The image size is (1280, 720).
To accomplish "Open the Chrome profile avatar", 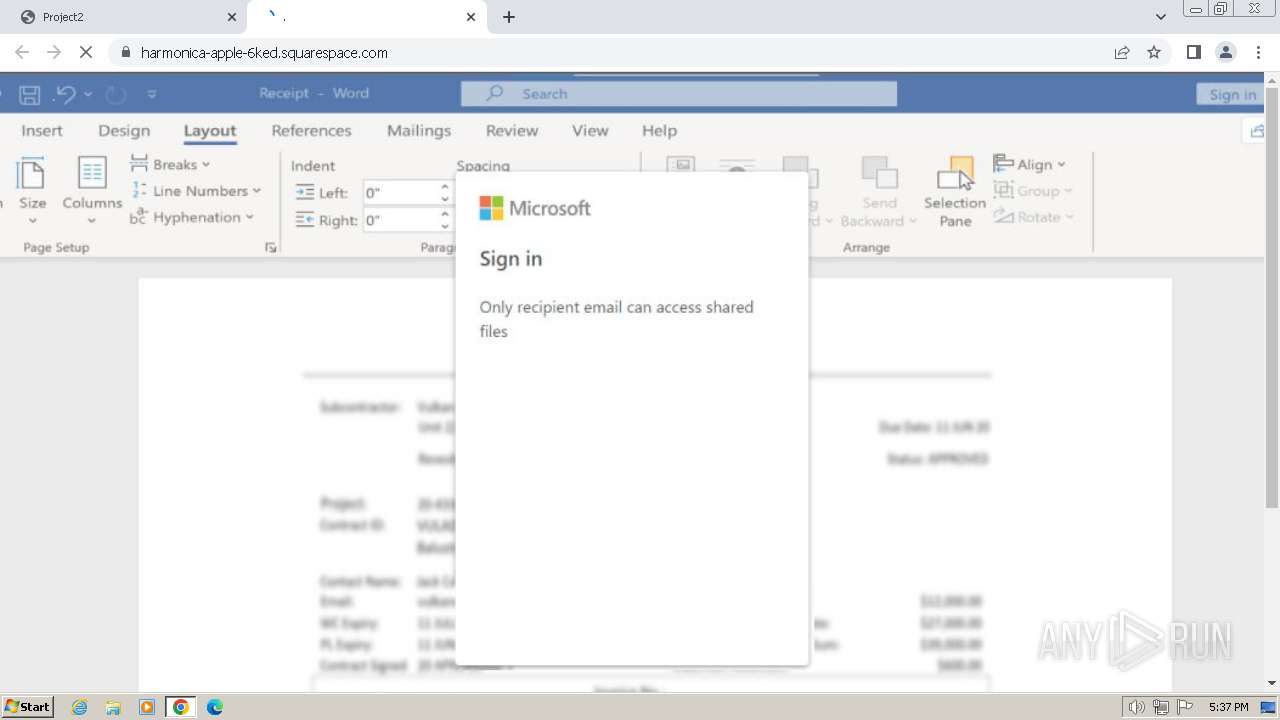I will [1225, 52].
